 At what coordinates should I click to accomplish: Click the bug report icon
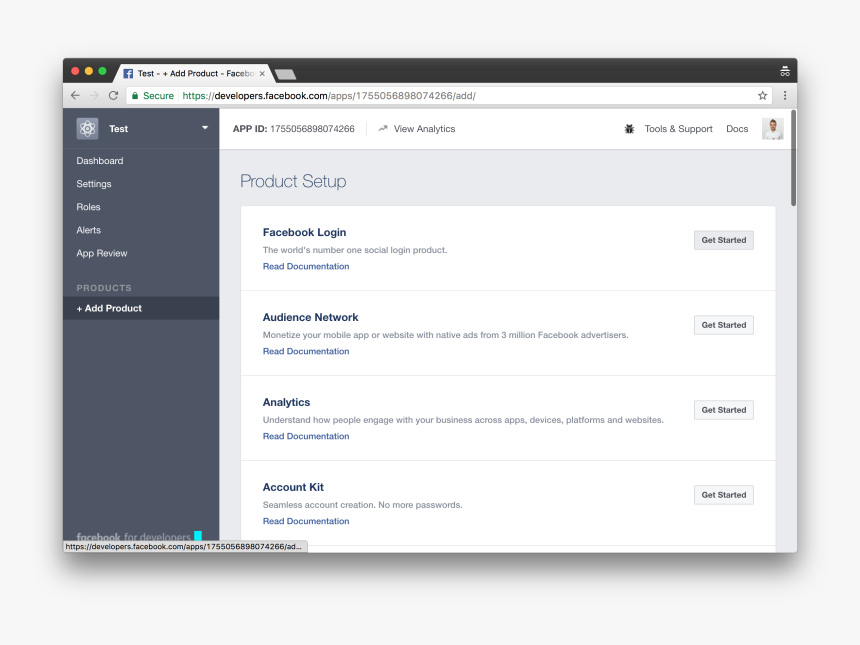click(x=629, y=129)
